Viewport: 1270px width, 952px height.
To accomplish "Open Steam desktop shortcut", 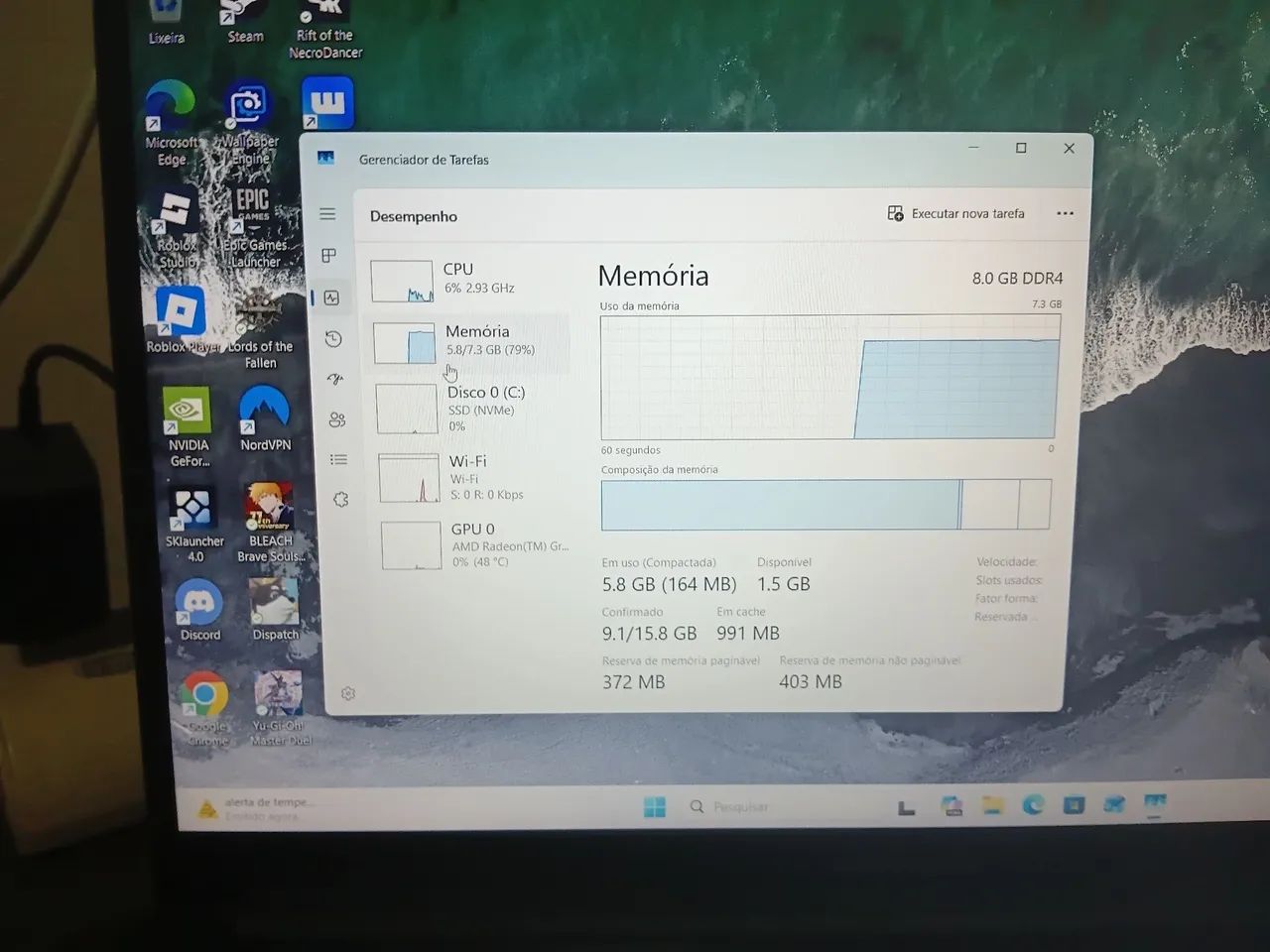I will [x=244, y=22].
